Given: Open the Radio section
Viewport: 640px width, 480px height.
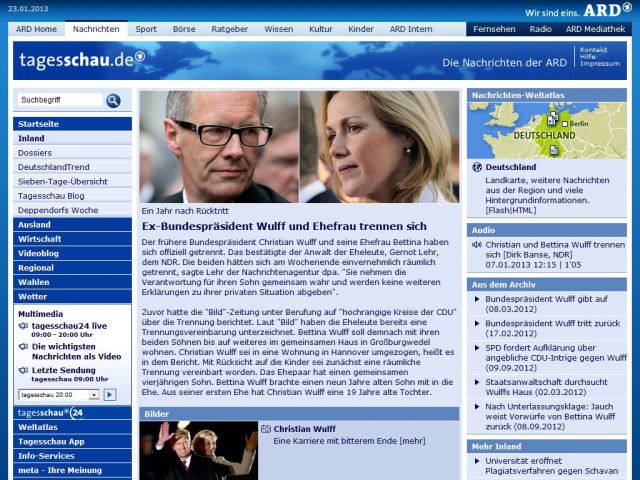Looking at the screenshot, I should click(541, 29).
